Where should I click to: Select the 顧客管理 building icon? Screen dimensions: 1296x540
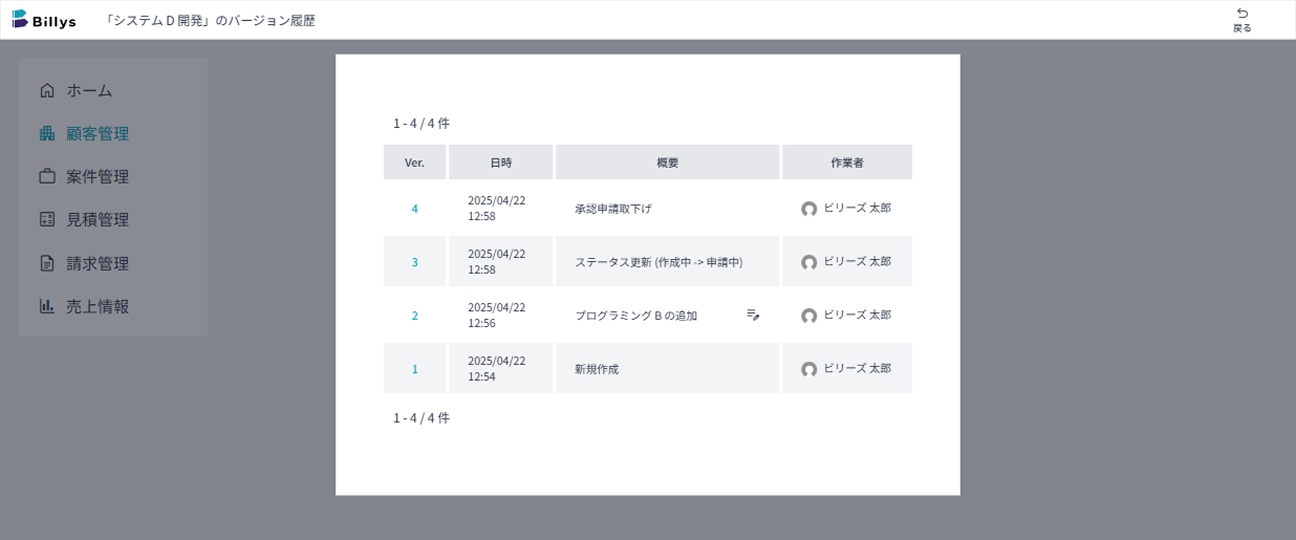[47, 133]
